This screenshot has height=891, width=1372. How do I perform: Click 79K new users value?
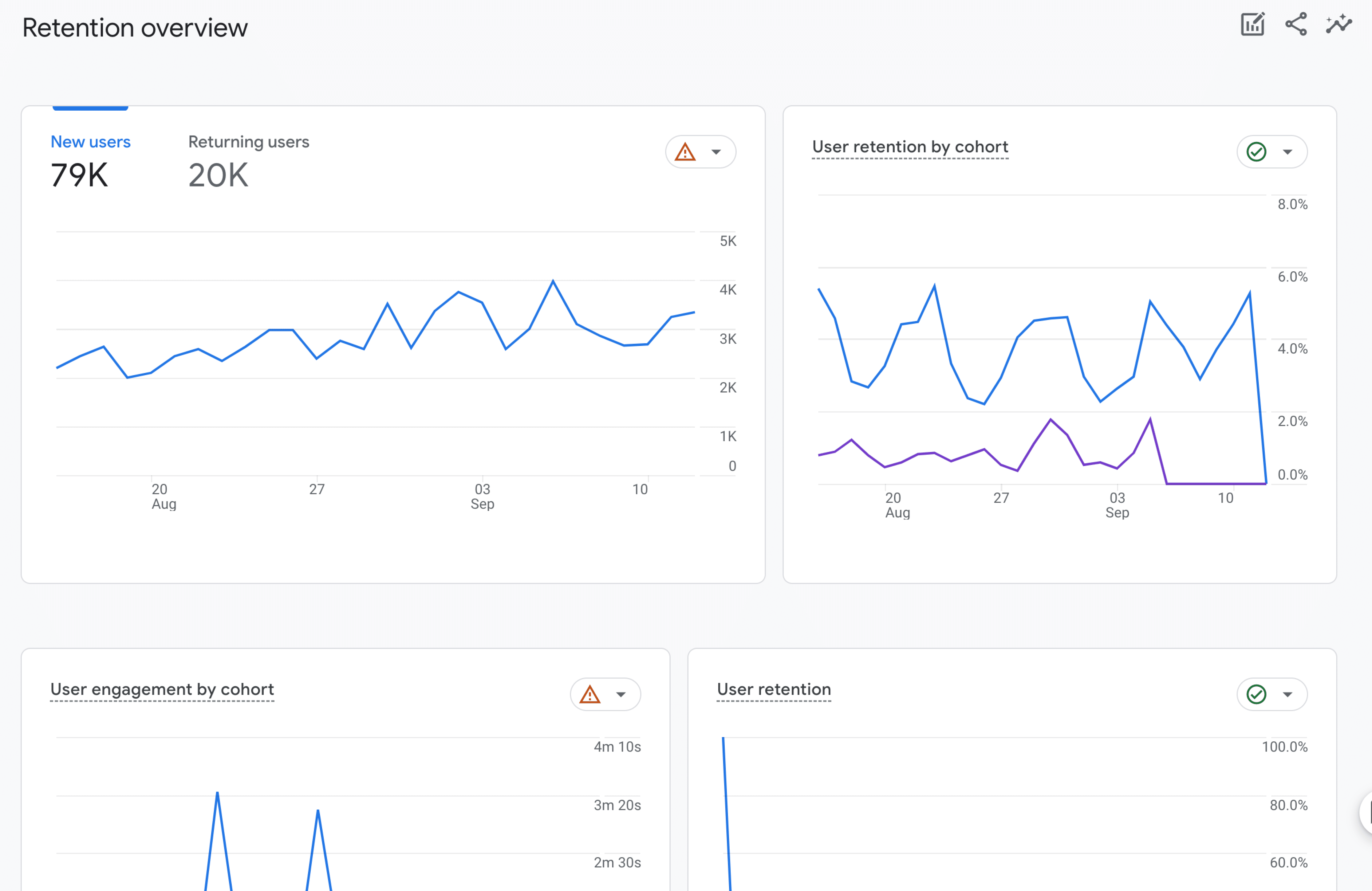[80, 175]
